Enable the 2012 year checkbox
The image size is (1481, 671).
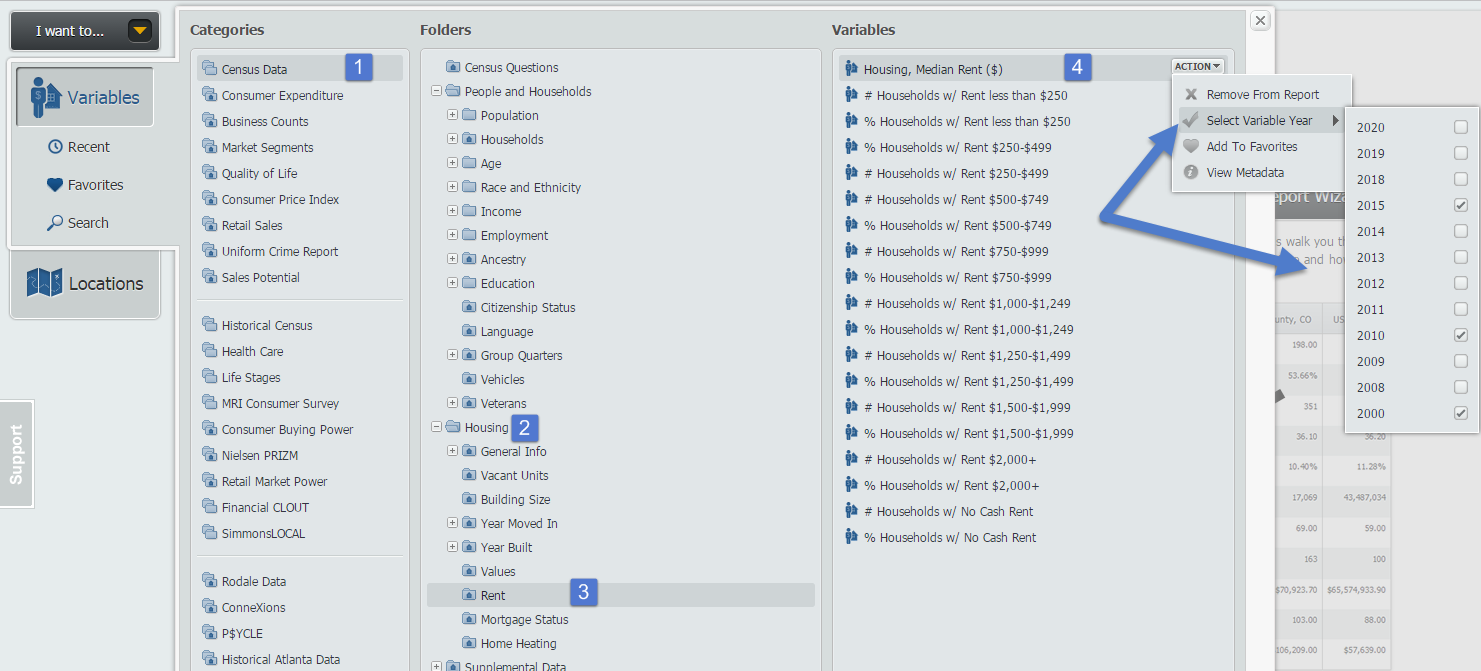(1461, 283)
